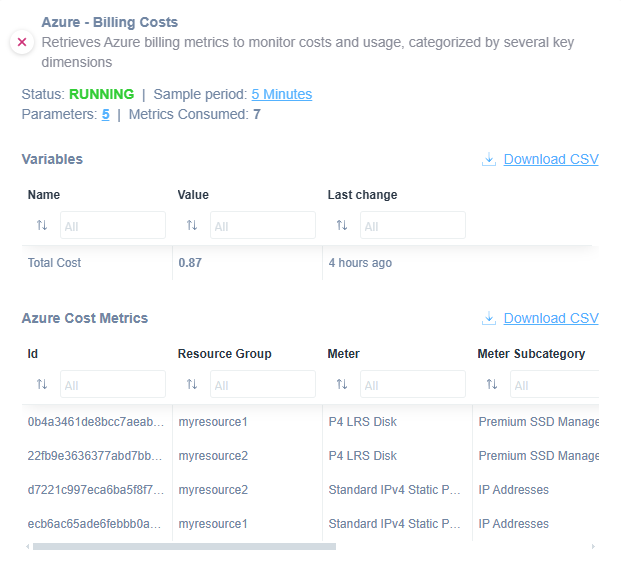Focus the Meter filter field
621x567 pixels.
[x=413, y=384]
